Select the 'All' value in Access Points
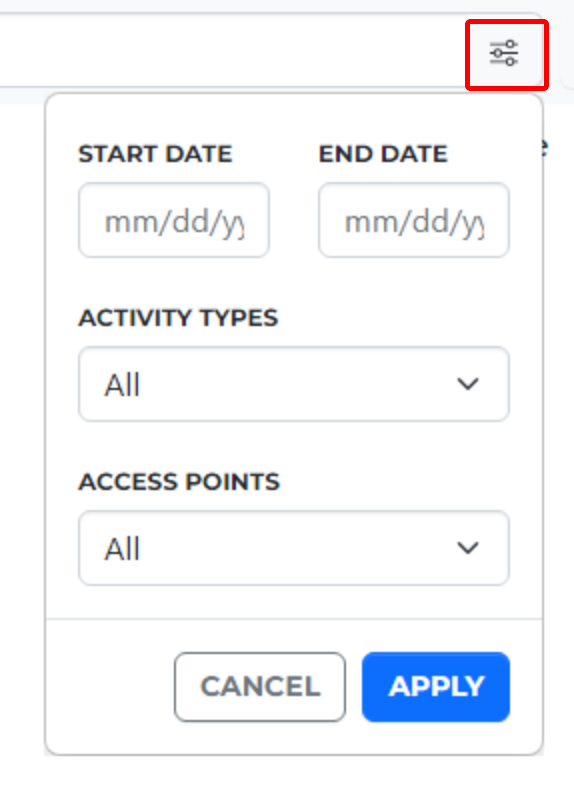Image resolution: width=574 pixels, height=796 pixels. pyautogui.click(x=122, y=549)
